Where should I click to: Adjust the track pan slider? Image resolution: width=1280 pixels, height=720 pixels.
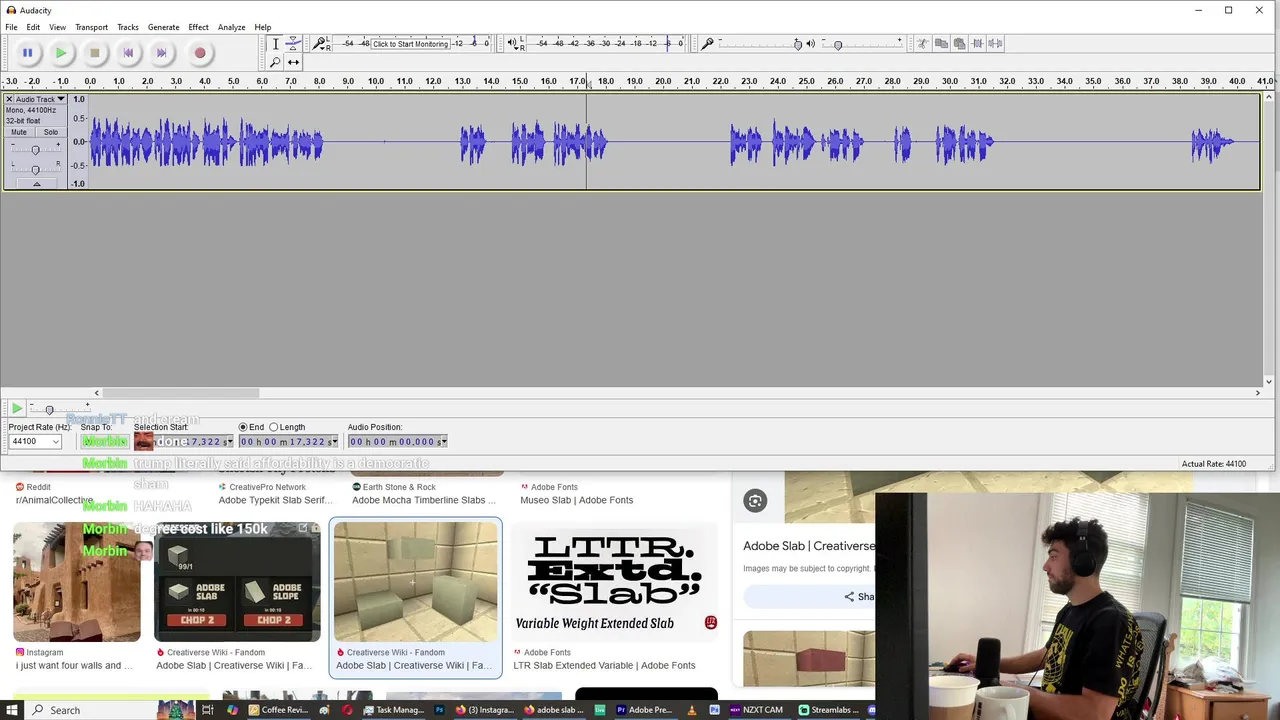pos(35,168)
